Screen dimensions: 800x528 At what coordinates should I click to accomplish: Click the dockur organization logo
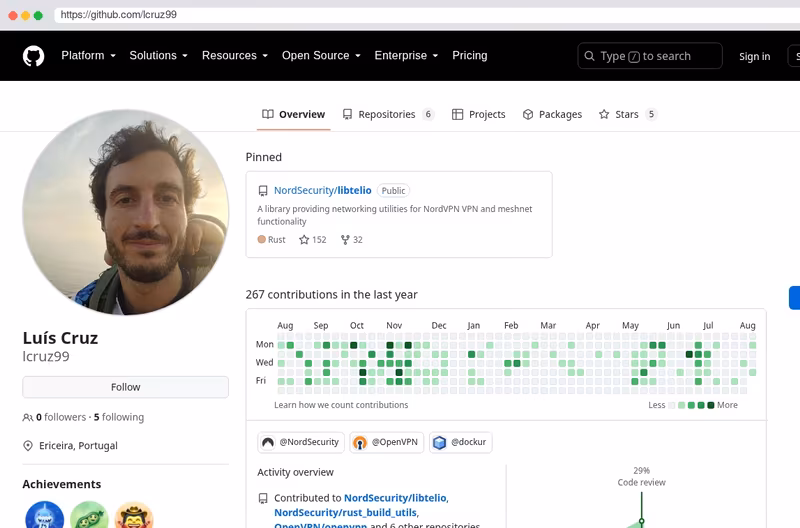point(439,442)
